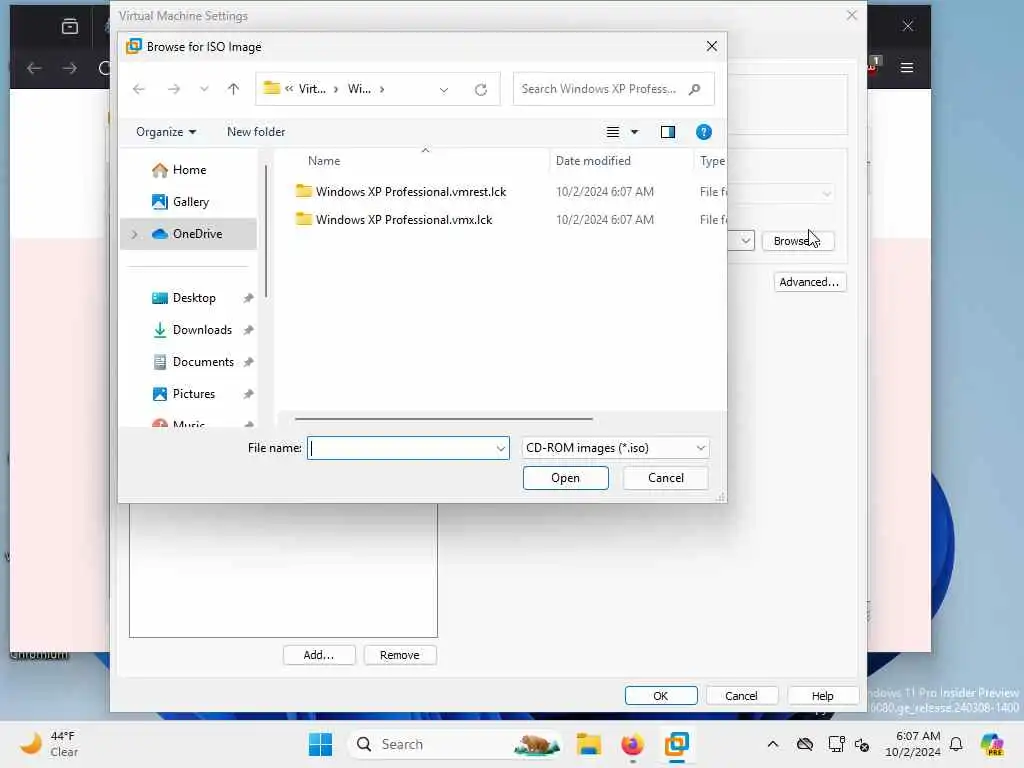1024x768 pixels.
Task: Click the taskbar Search box
Action: point(455,744)
